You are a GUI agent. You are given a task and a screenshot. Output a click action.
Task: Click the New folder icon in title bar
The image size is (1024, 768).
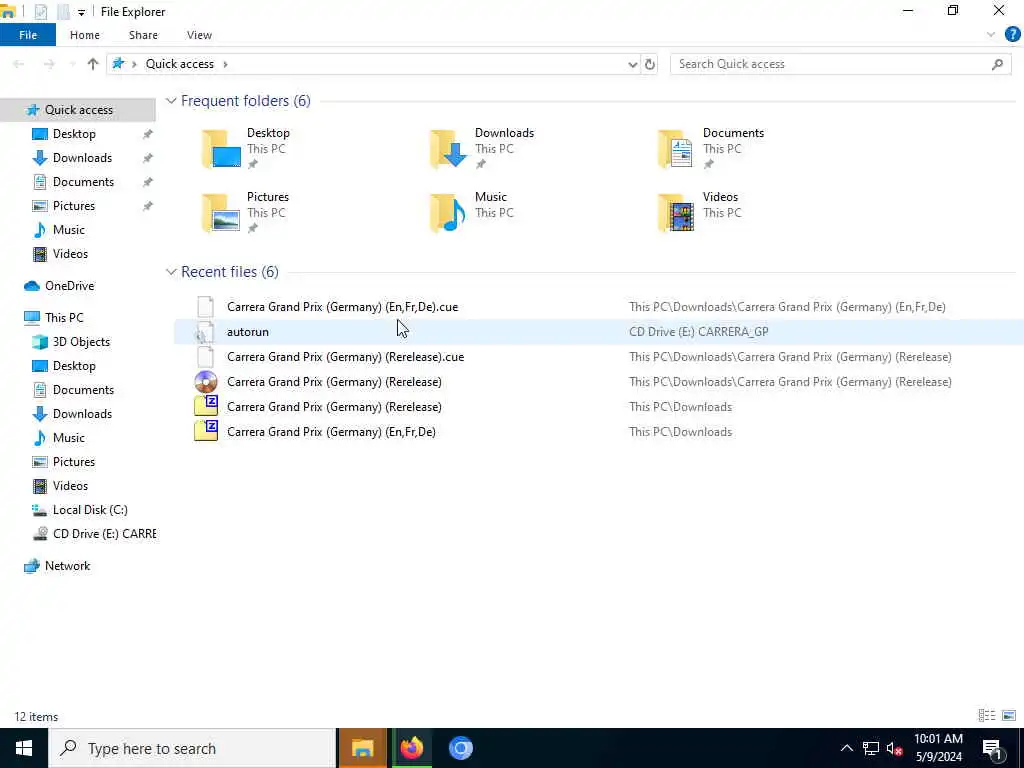coord(63,11)
